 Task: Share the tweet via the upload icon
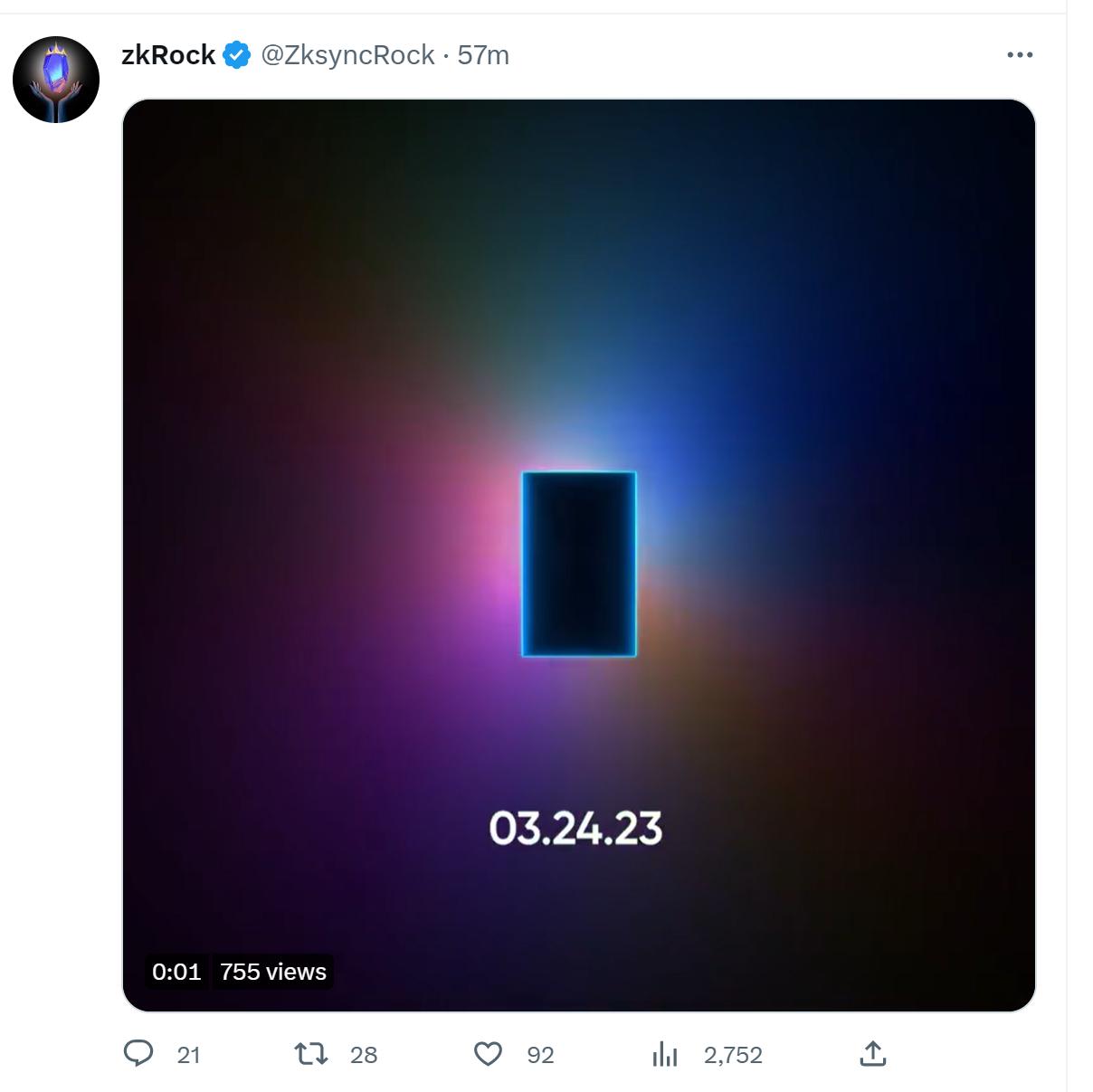(872, 1054)
